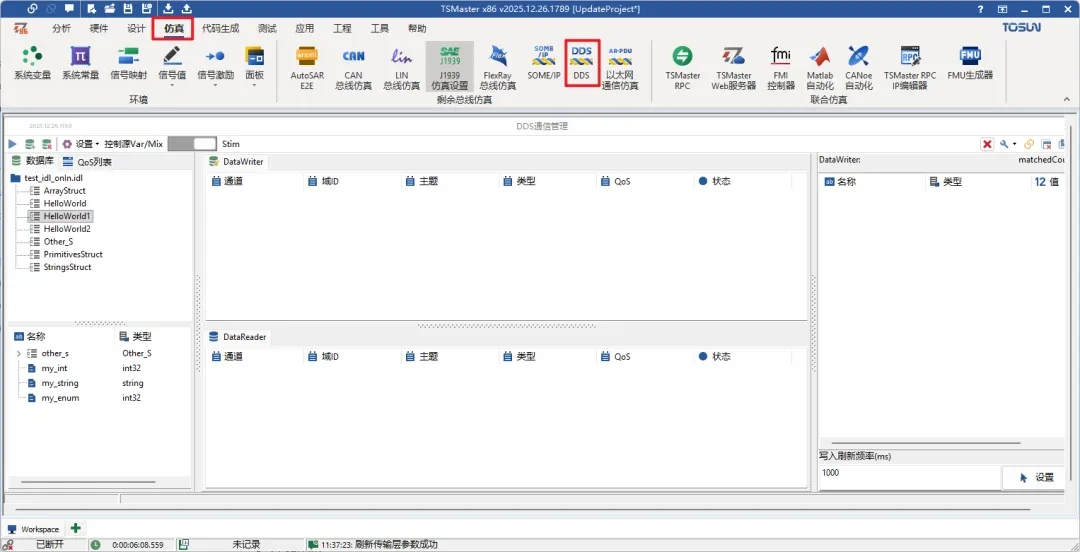Open FlexRay 总线仿真
Viewport: 1080px width, 552px height.
(497, 67)
